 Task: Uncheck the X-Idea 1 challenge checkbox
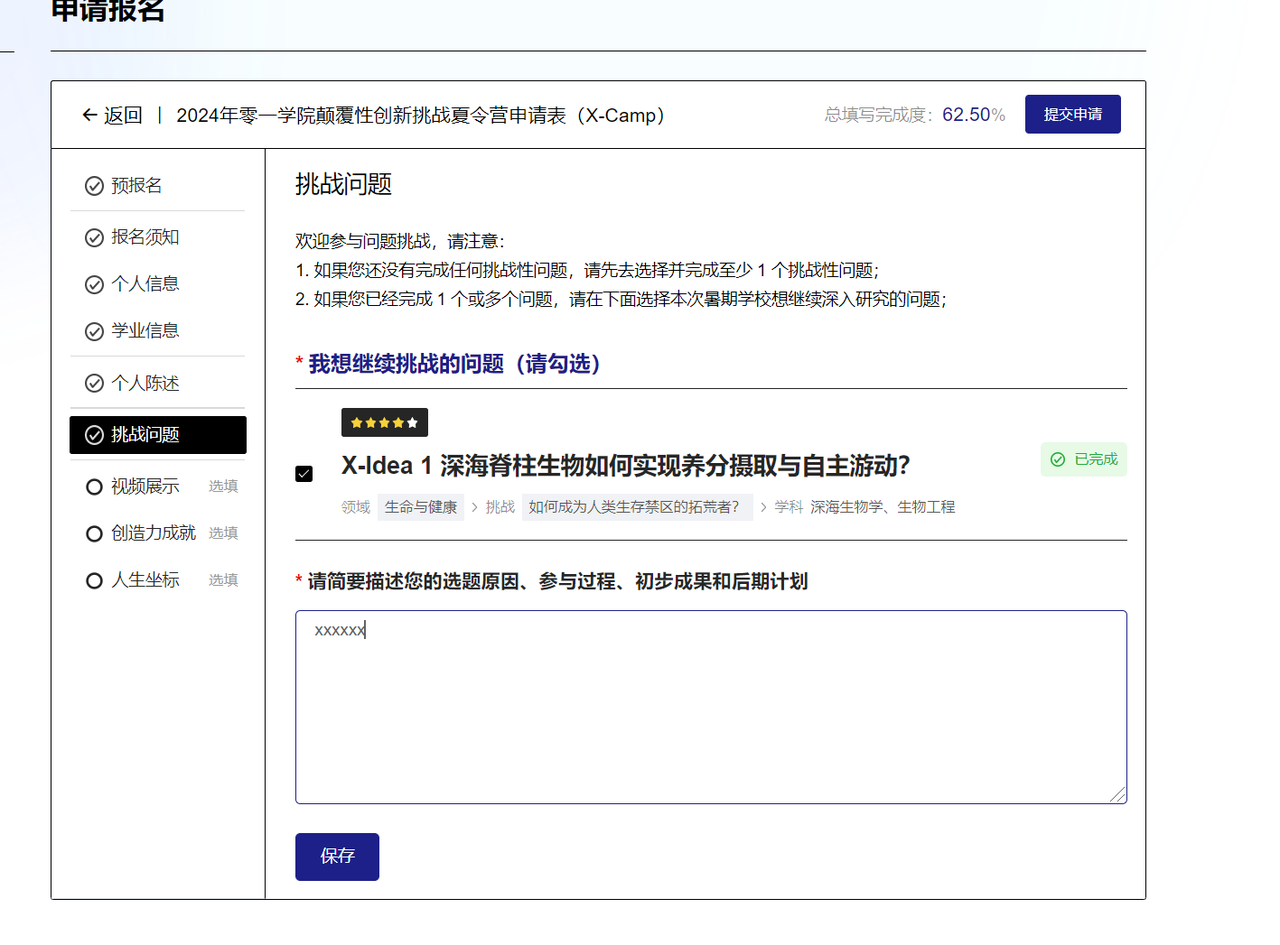point(304,474)
